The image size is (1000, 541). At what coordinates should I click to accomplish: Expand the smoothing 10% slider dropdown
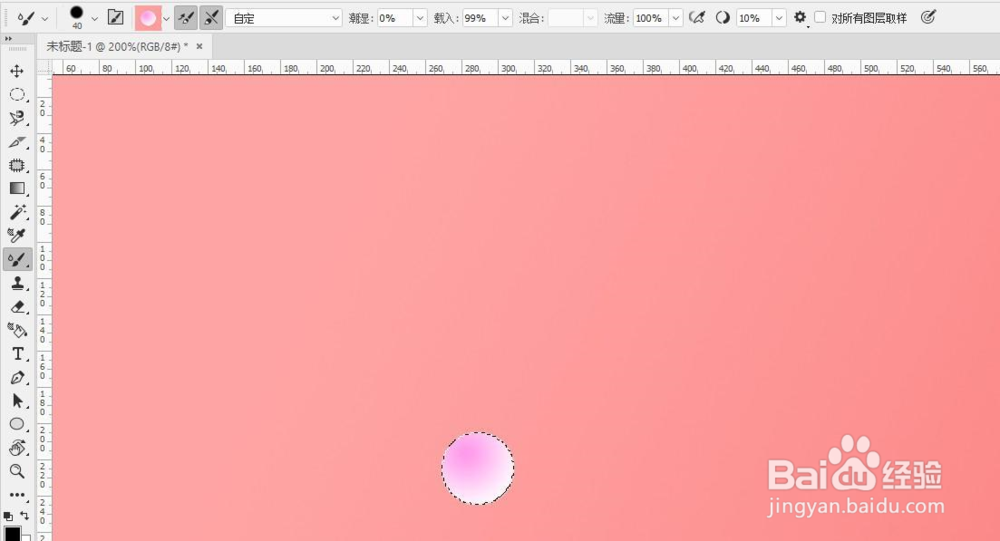point(779,18)
